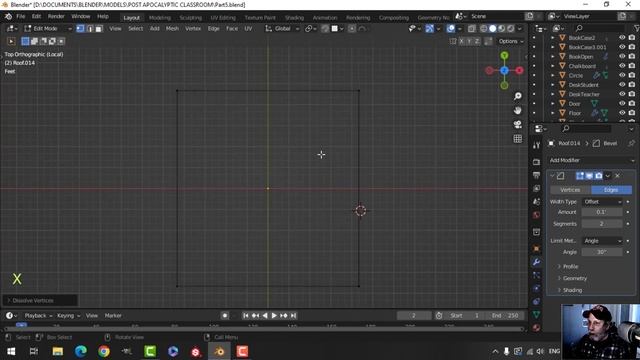Open Add Modifier dropdown
Screen dimensions: 640x360
pos(591,160)
